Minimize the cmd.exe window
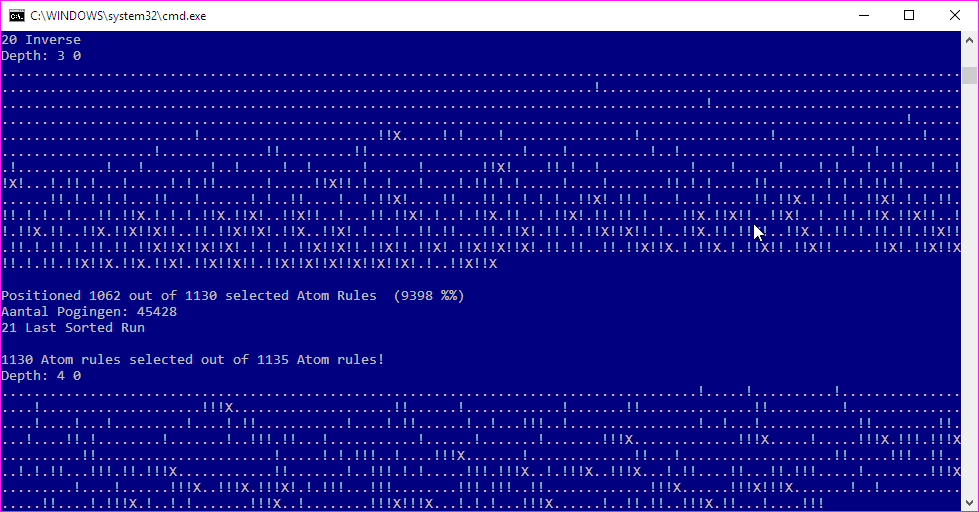979x512 pixels. point(864,16)
